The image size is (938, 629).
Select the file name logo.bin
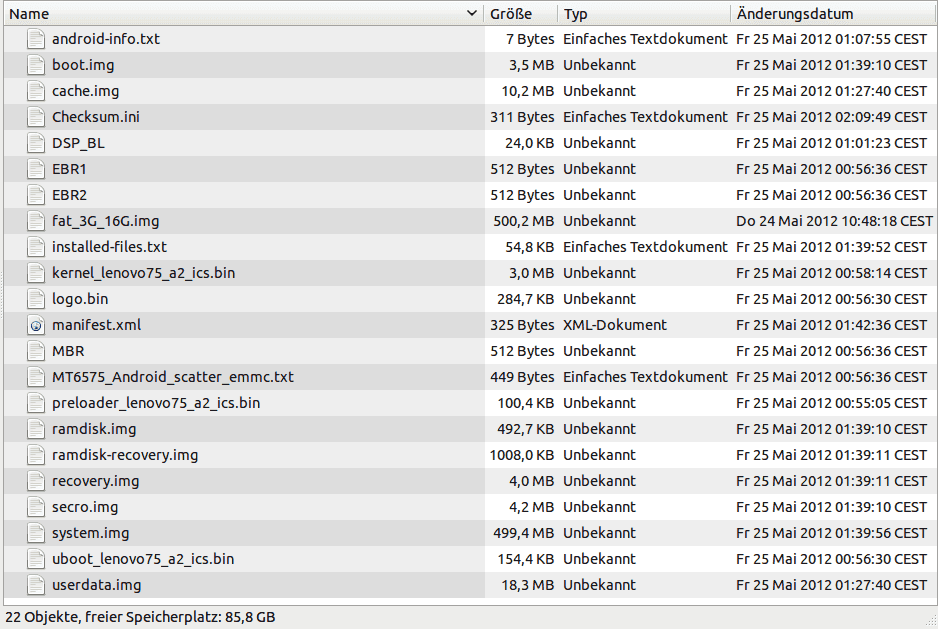(x=80, y=299)
